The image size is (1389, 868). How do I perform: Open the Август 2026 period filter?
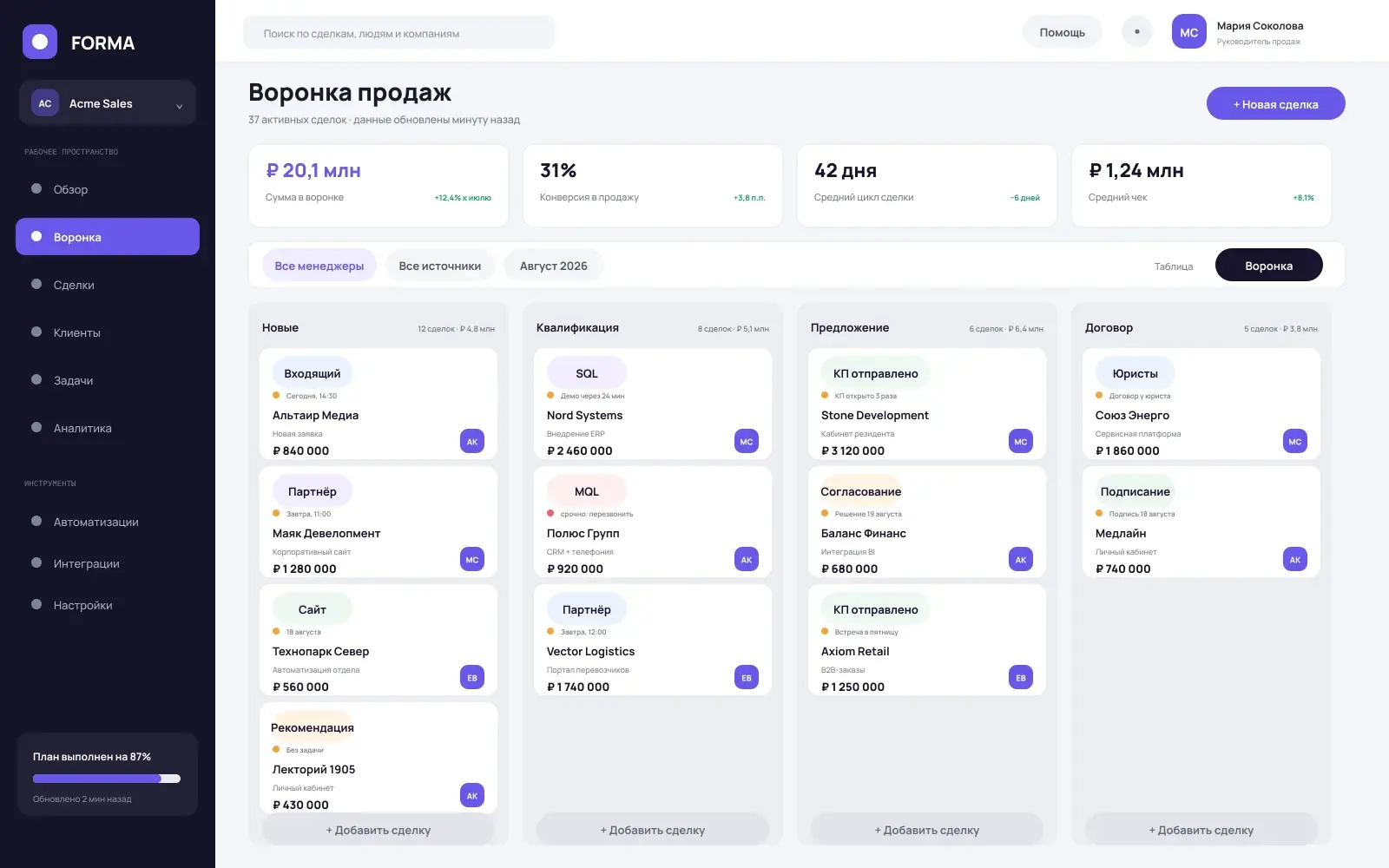[554, 266]
